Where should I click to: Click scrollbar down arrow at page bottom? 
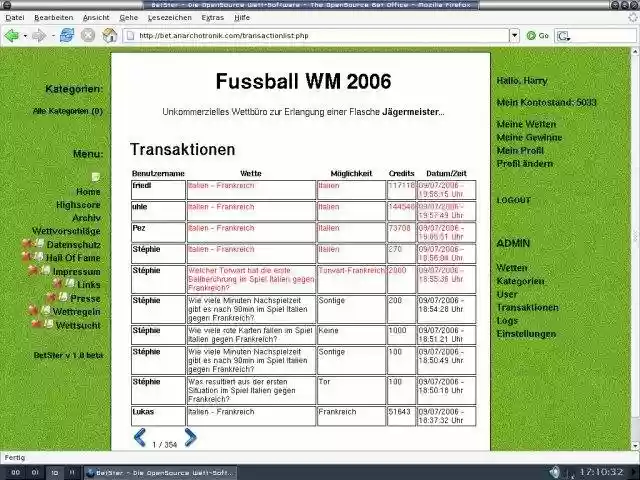point(635,446)
